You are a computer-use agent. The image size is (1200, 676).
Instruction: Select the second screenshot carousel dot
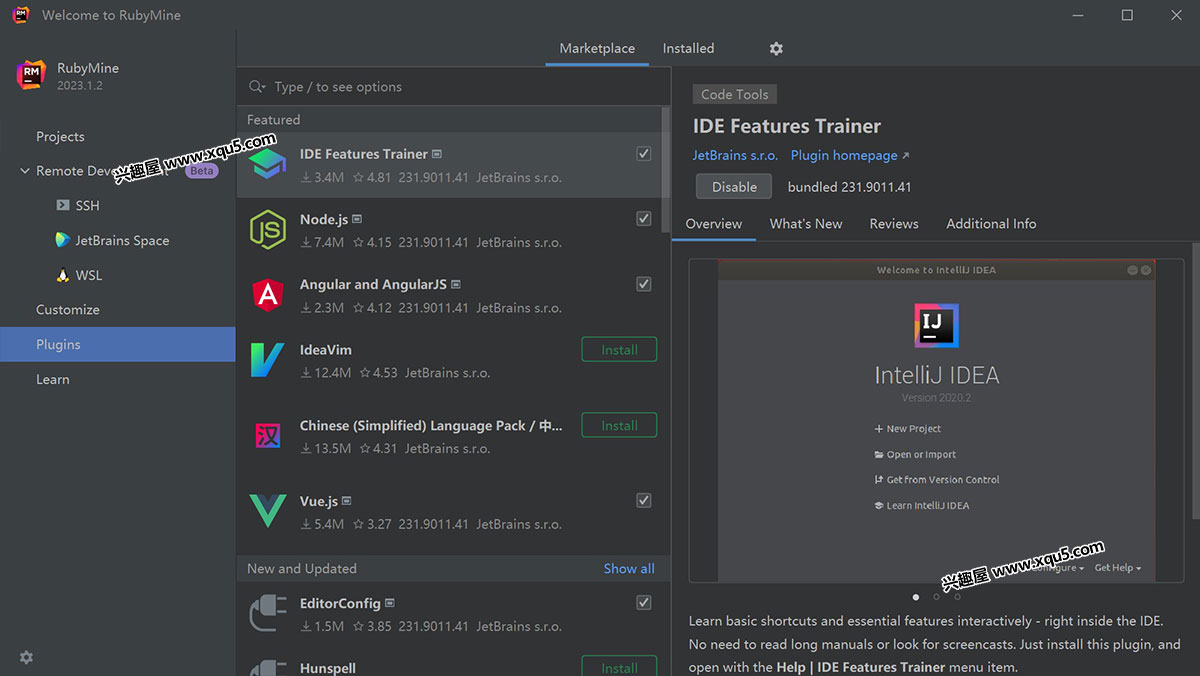(x=936, y=597)
